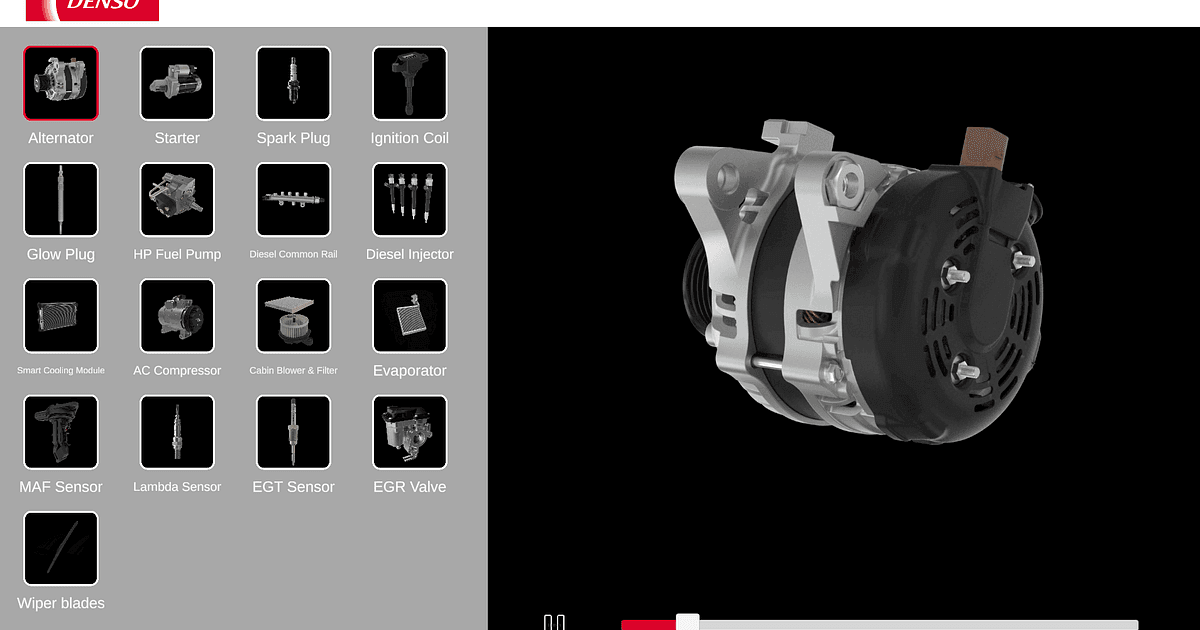This screenshot has width=1200, height=630.
Task: Open the Ignition Coil model
Action: coord(409,83)
